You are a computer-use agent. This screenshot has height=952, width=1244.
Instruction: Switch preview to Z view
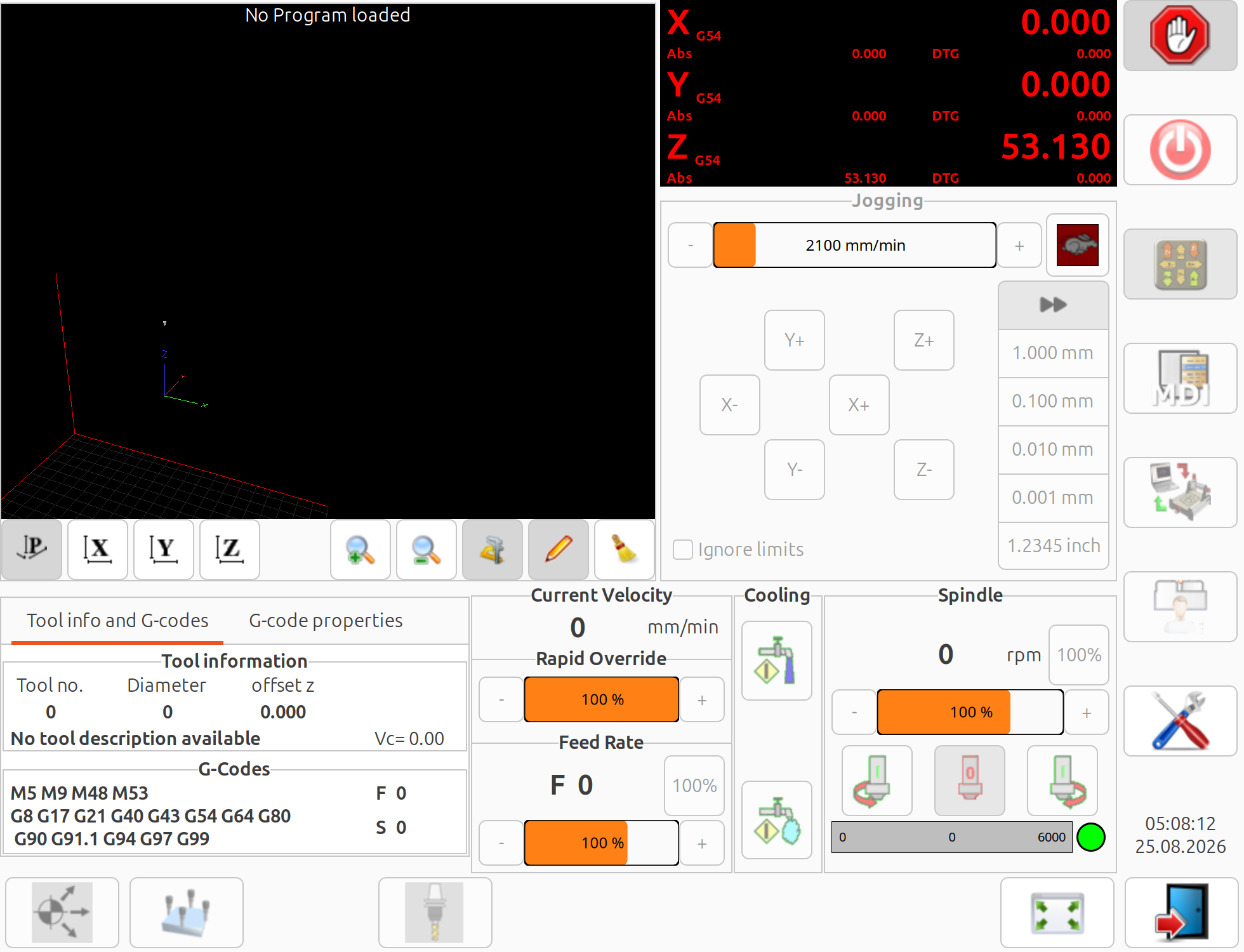pyautogui.click(x=230, y=550)
